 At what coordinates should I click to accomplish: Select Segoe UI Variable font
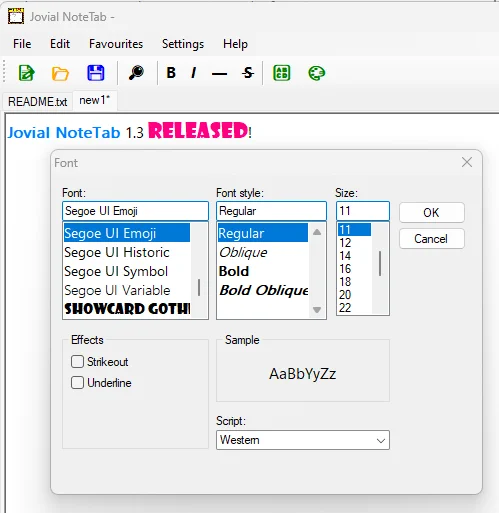pos(127,290)
